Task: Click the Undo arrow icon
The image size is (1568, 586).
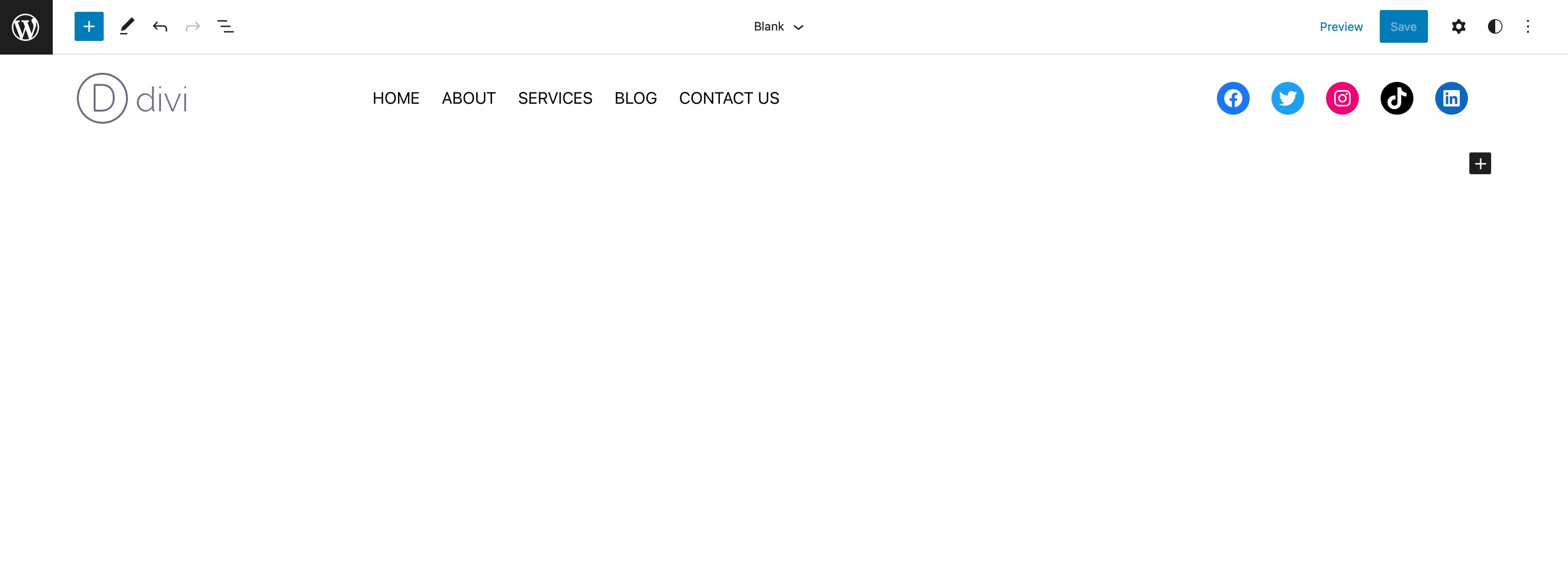Action: coord(160,26)
